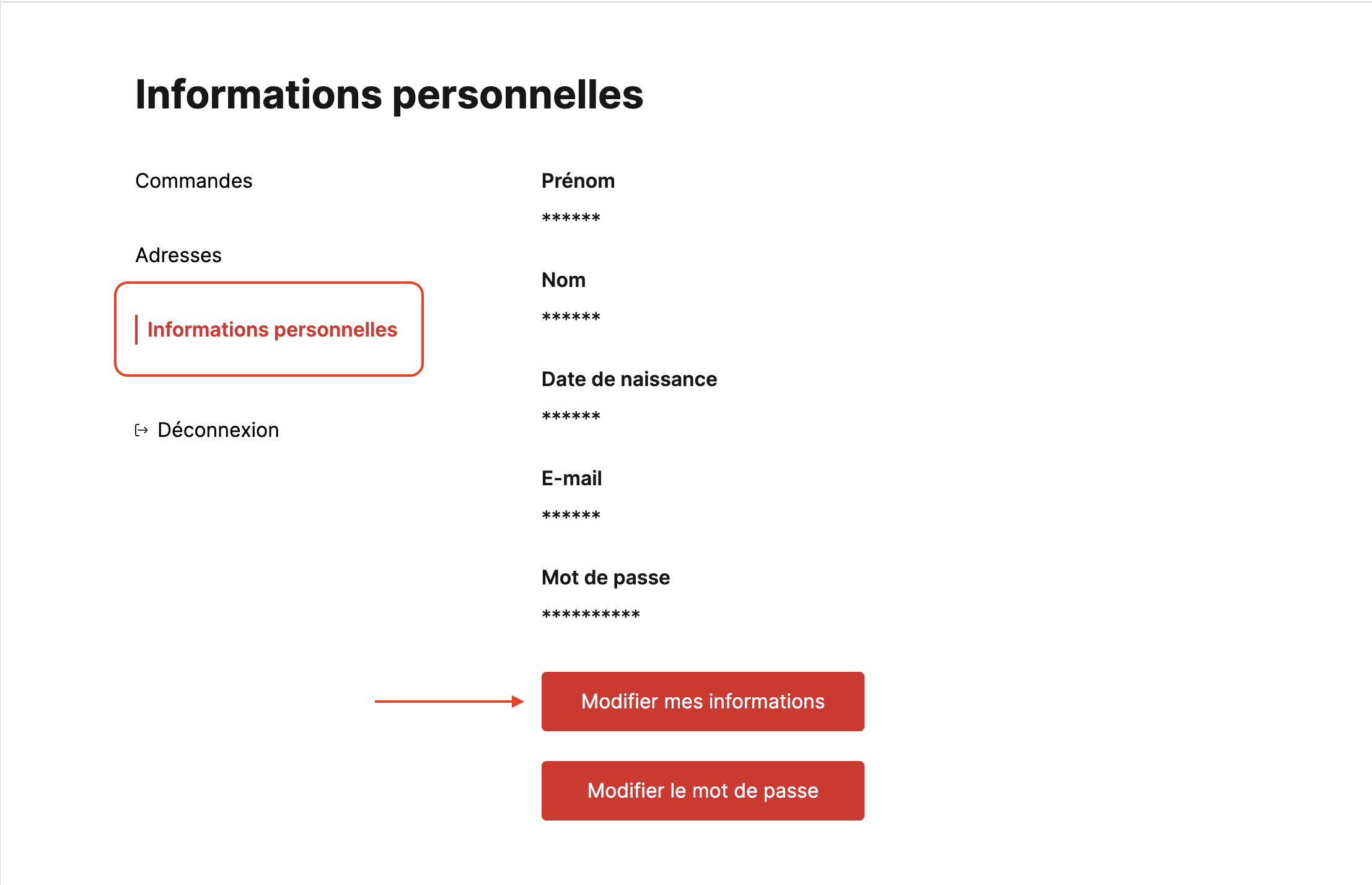Click Modifier le mot de passe button
1372x885 pixels.
tap(703, 791)
